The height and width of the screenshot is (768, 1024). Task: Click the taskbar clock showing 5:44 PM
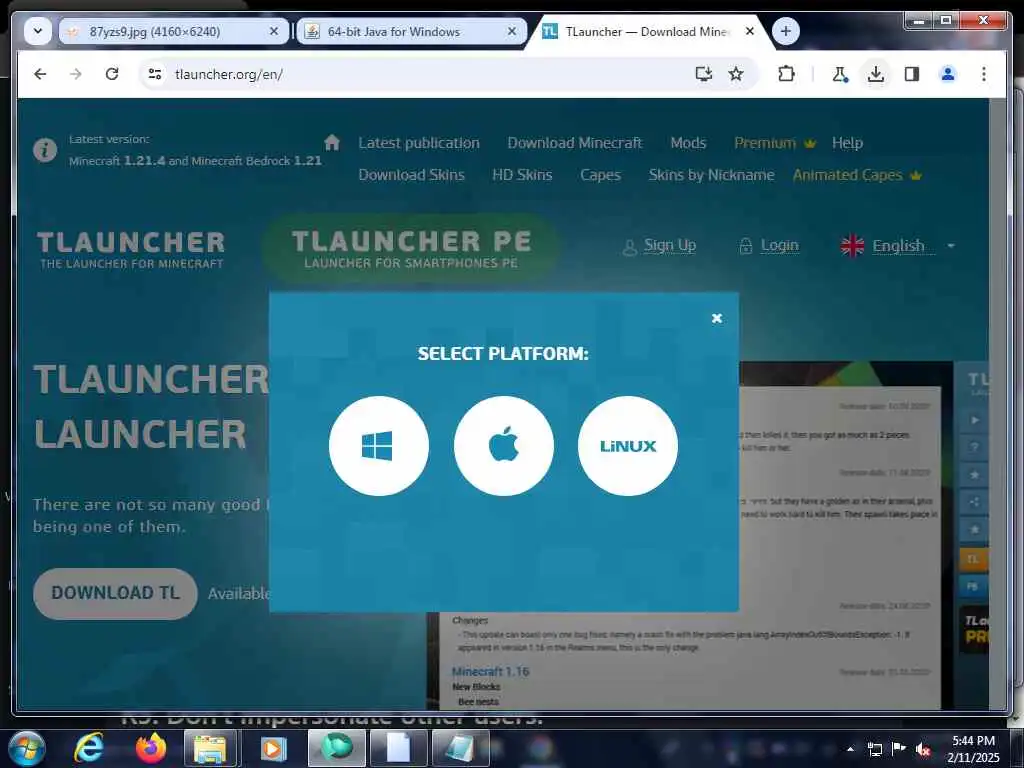(x=973, y=749)
